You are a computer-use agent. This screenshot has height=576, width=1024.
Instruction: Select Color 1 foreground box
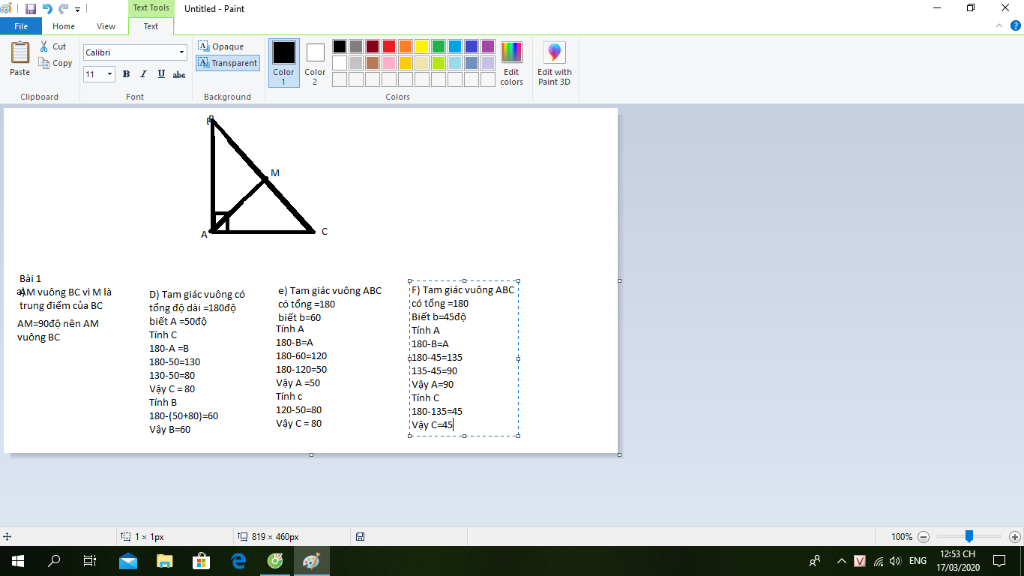(x=283, y=63)
